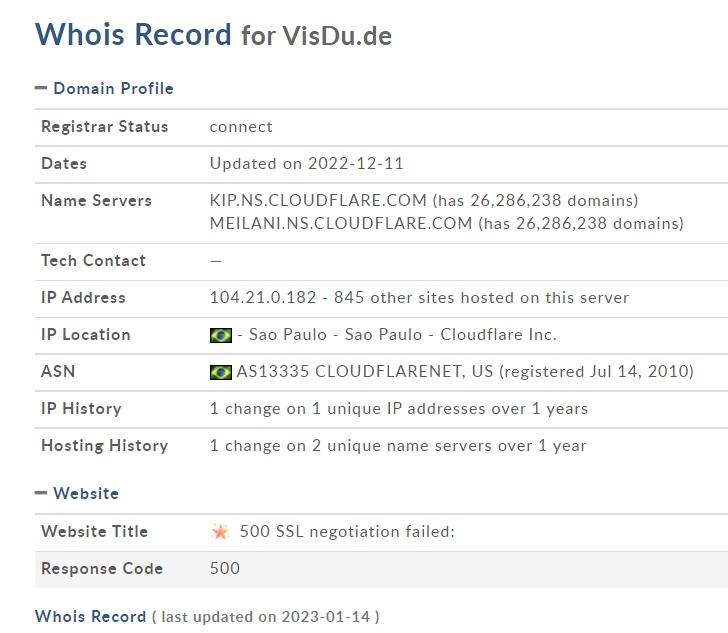Click AS13335 CLOUDFLARENET, US text
The image size is (728, 633).
pos(364,372)
